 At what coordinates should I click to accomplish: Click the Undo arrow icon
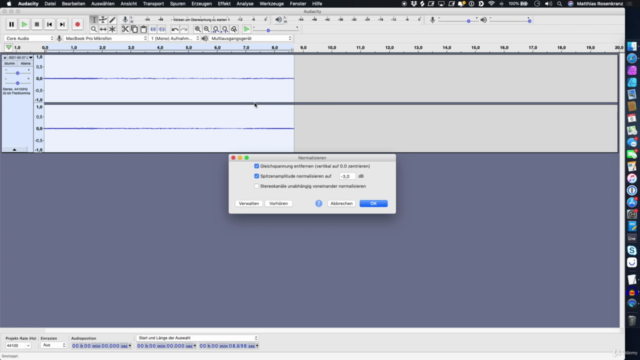click(175, 29)
